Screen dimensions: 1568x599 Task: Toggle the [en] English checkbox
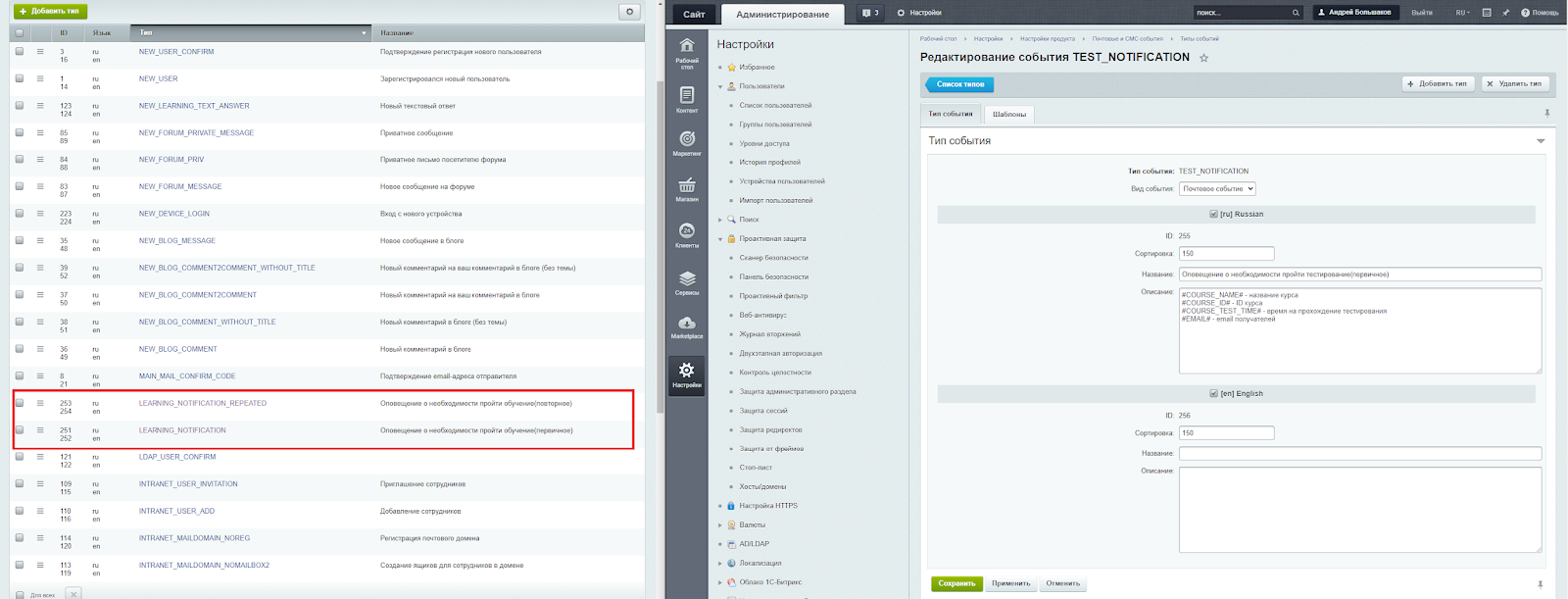1213,393
